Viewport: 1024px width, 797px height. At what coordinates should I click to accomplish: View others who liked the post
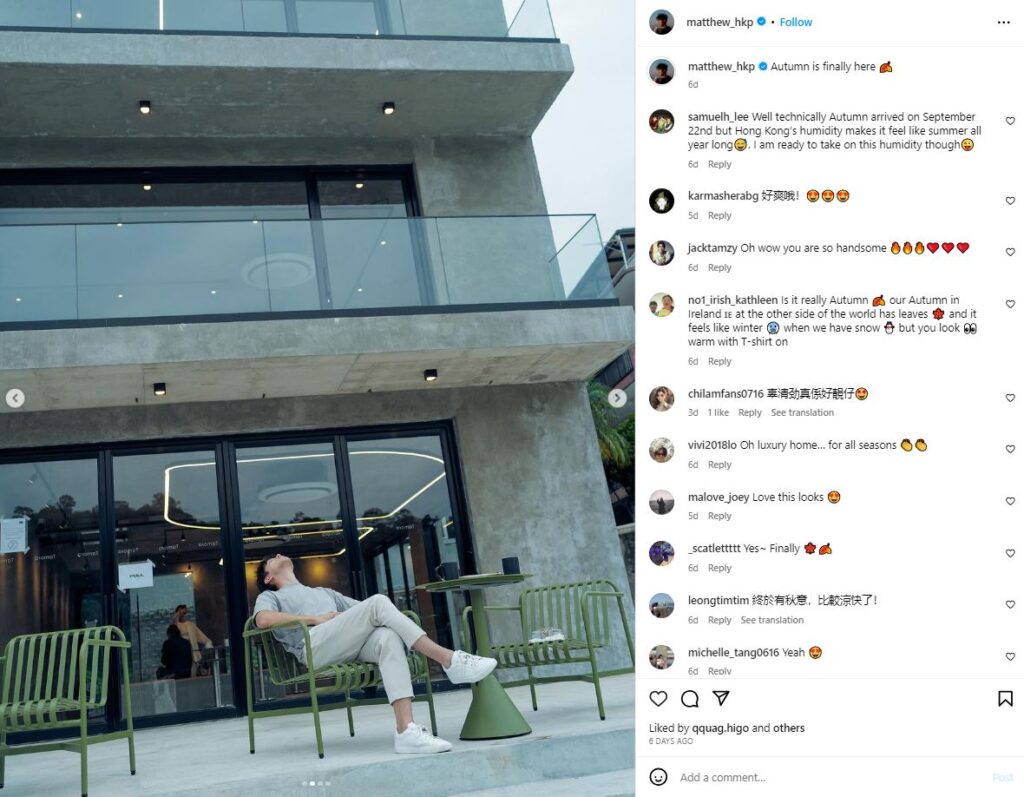coord(789,728)
